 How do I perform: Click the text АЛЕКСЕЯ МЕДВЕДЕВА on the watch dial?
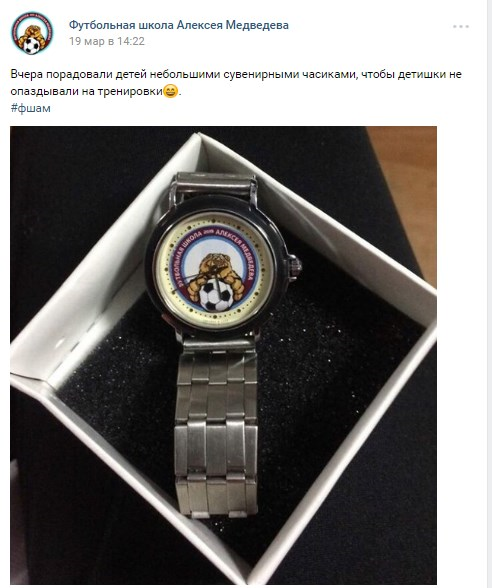pyautogui.click(x=237, y=249)
